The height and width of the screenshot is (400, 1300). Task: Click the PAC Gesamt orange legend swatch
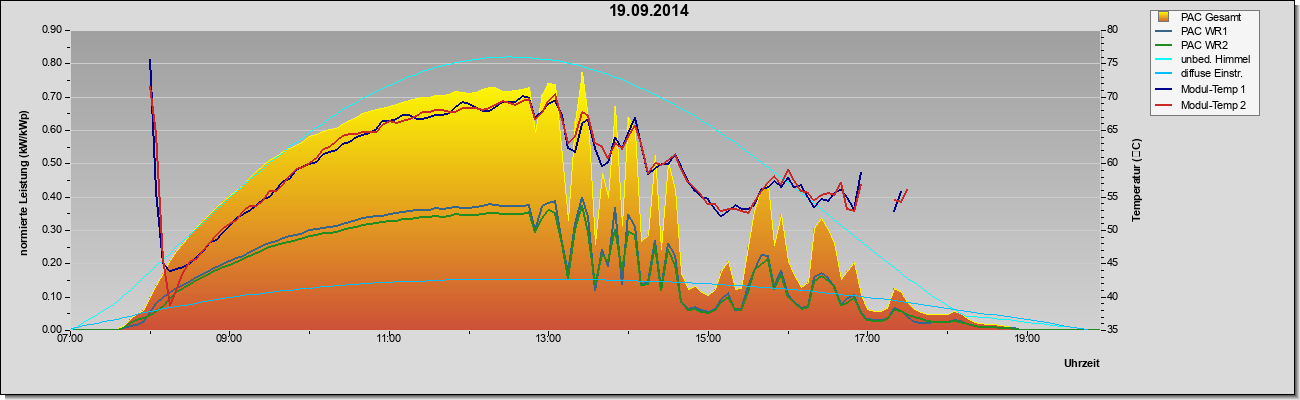pos(1165,17)
